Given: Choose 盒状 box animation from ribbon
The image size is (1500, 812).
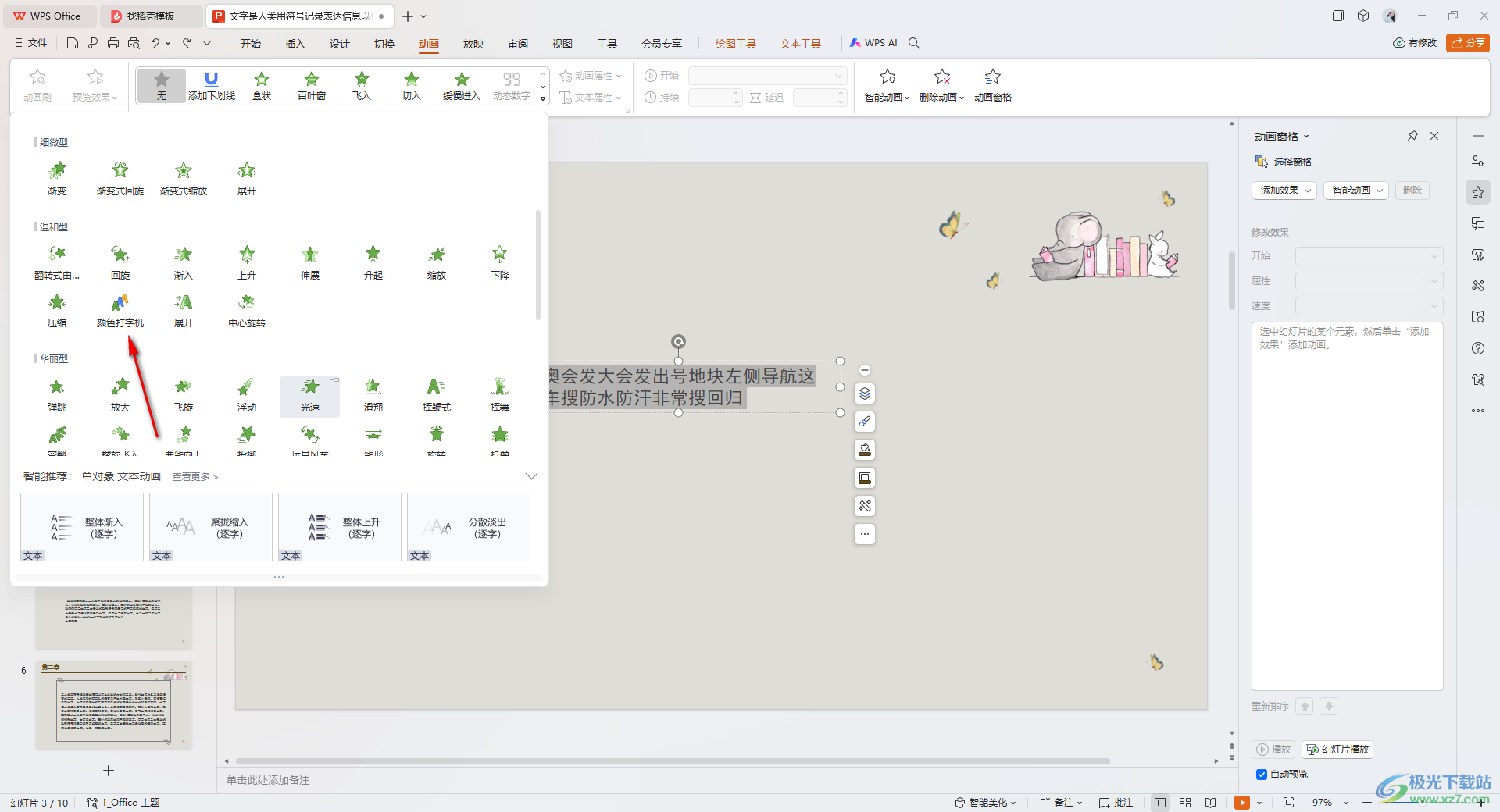Looking at the screenshot, I should click(x=262, y=86).
